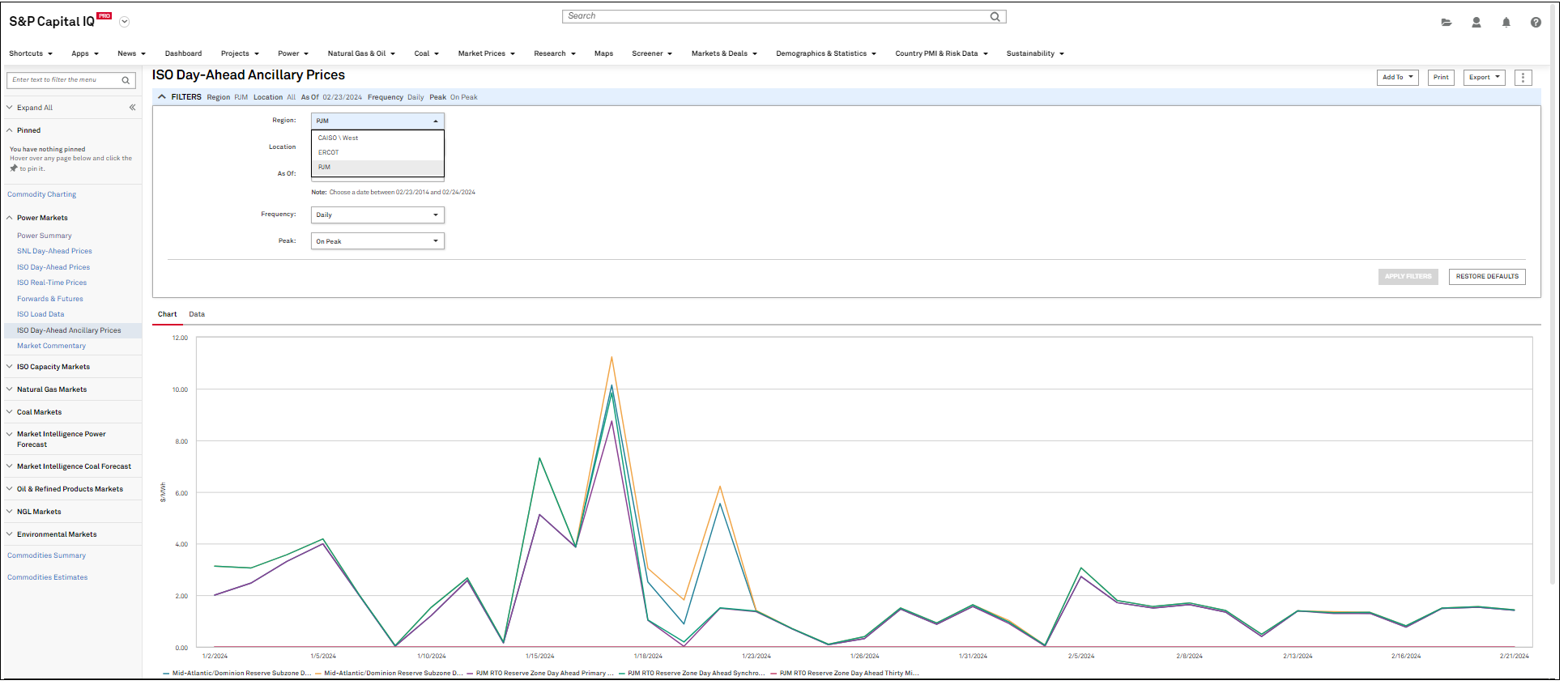This screenshot has width=1568, height=689.
Task: Collapse sidebar with double chevron icon
Action: (132, 108)
